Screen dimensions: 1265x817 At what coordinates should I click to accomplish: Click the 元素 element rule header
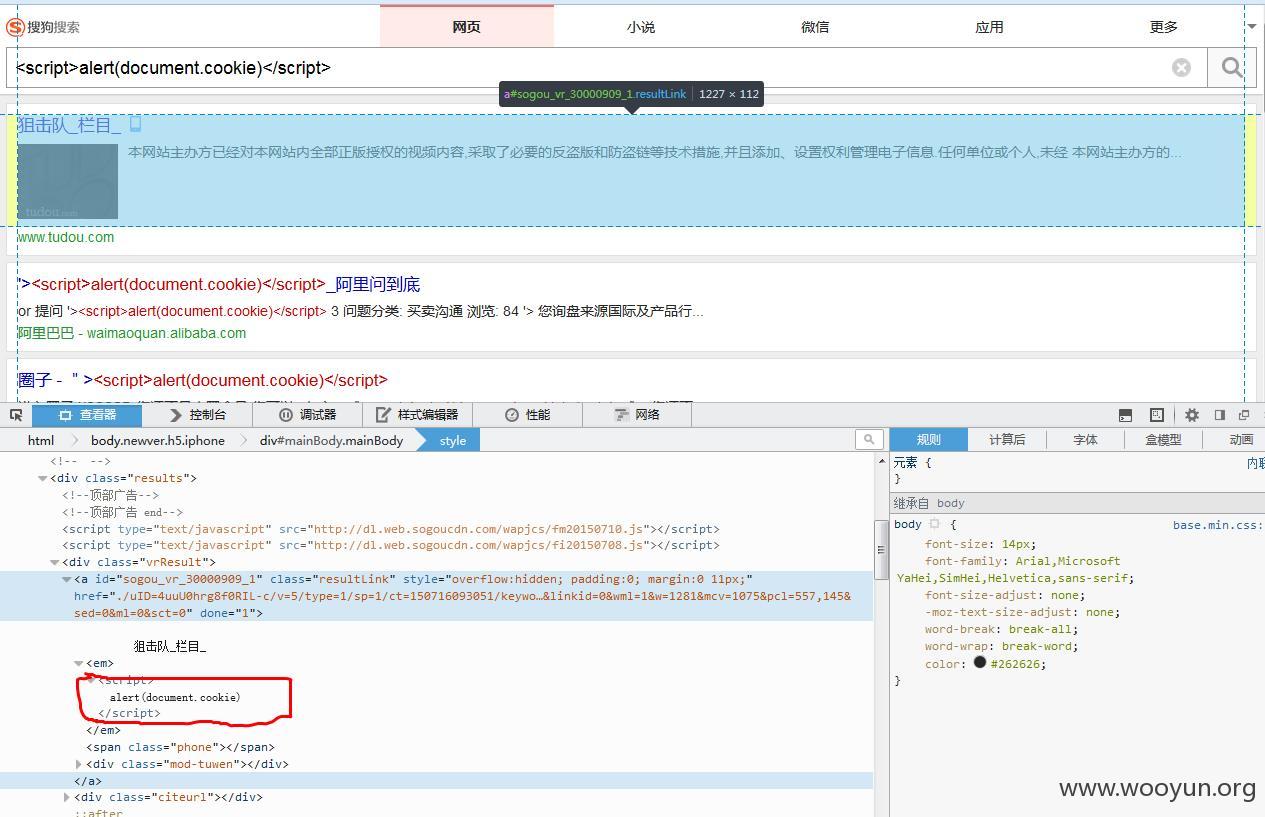coord(912,463)
